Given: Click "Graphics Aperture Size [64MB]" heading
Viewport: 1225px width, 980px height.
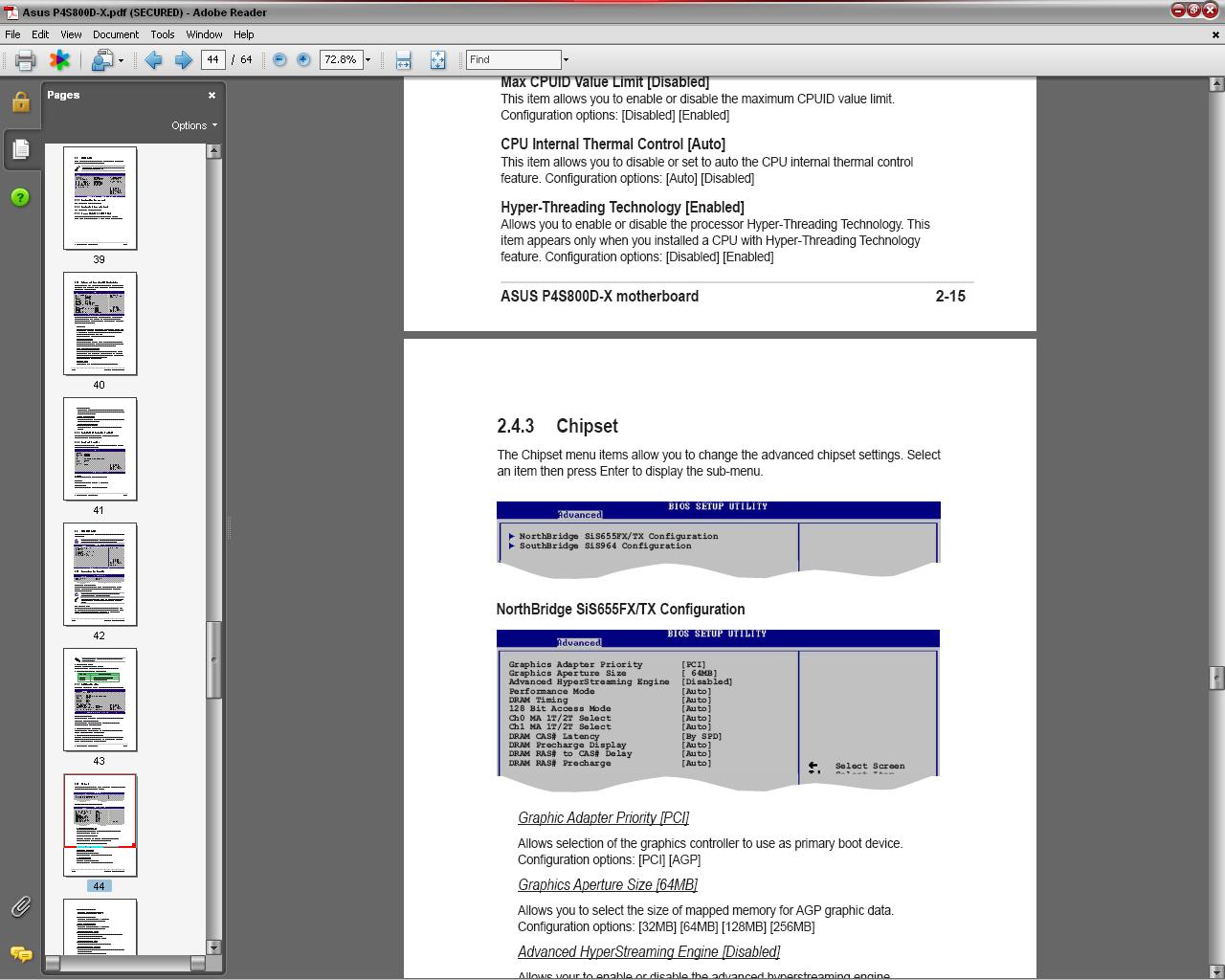Looking at the screenshot, I should [x=607, y=885].
